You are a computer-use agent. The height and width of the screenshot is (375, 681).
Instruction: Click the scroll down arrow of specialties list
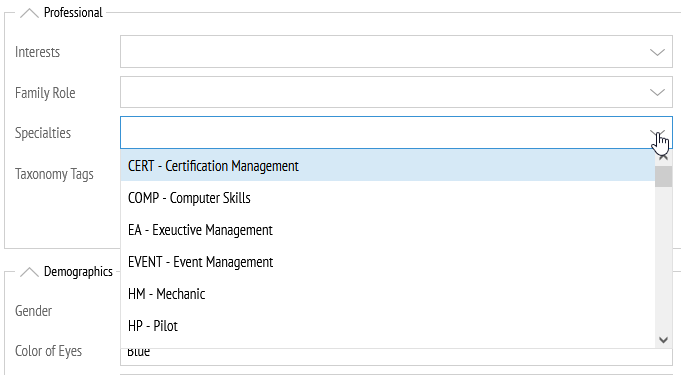[x=663, y=340]
